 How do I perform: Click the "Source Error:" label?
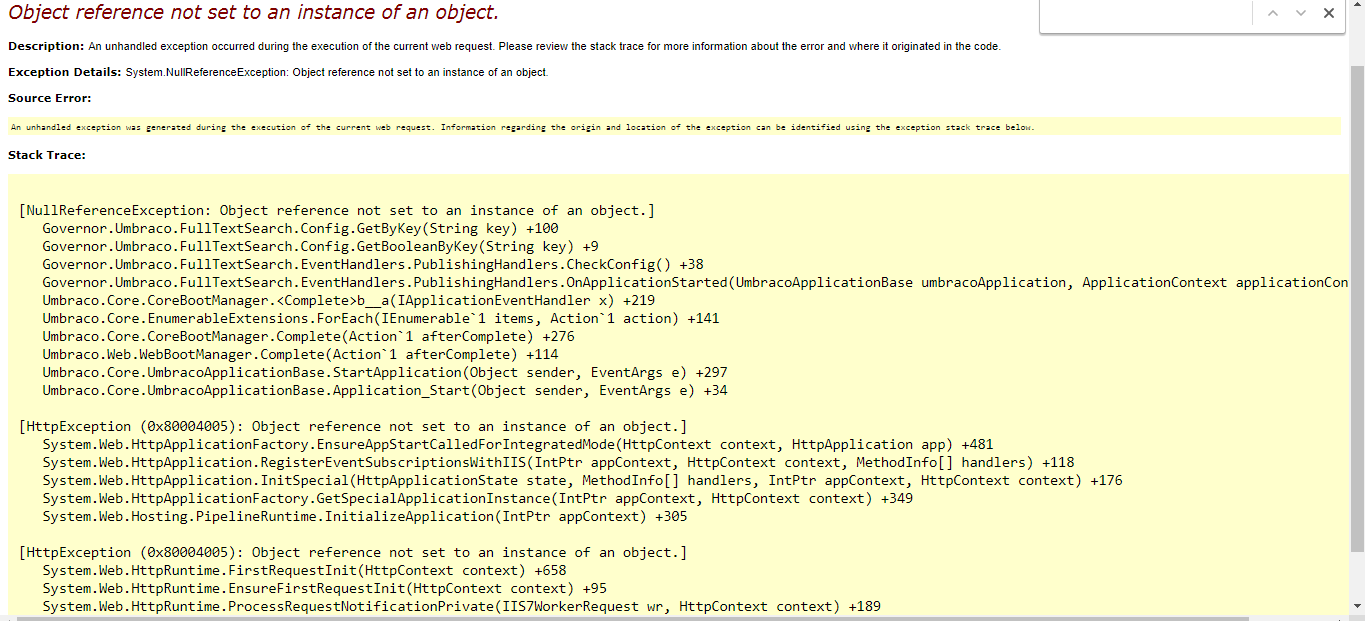click(x=50, y=98)
